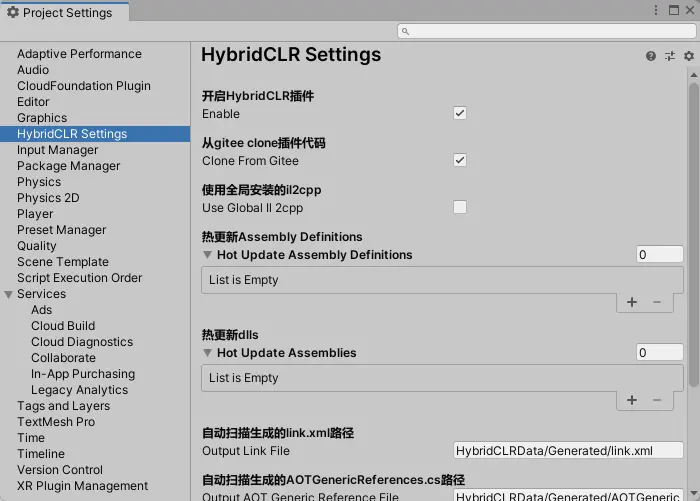Screen dimensions: 700x501
Task: Collapse the Services tree section
Action: (x=9, y=294)
